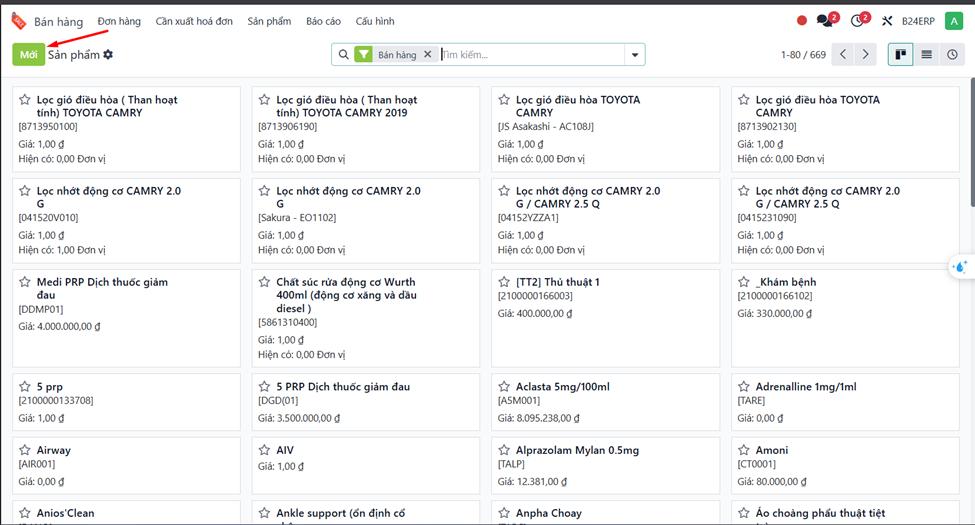Select the kanban view icon
Image resolution: width=975 pixels, height=525 pixels.
pyautogui.click(x=901, y=54)
